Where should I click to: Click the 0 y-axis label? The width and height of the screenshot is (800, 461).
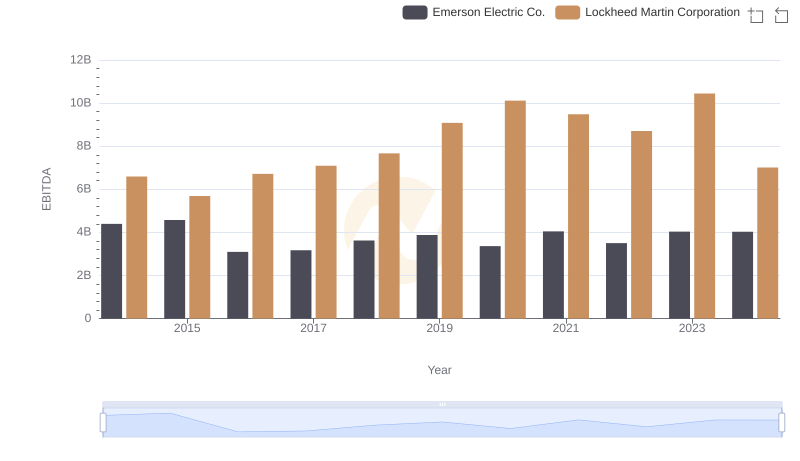point(88,318)
